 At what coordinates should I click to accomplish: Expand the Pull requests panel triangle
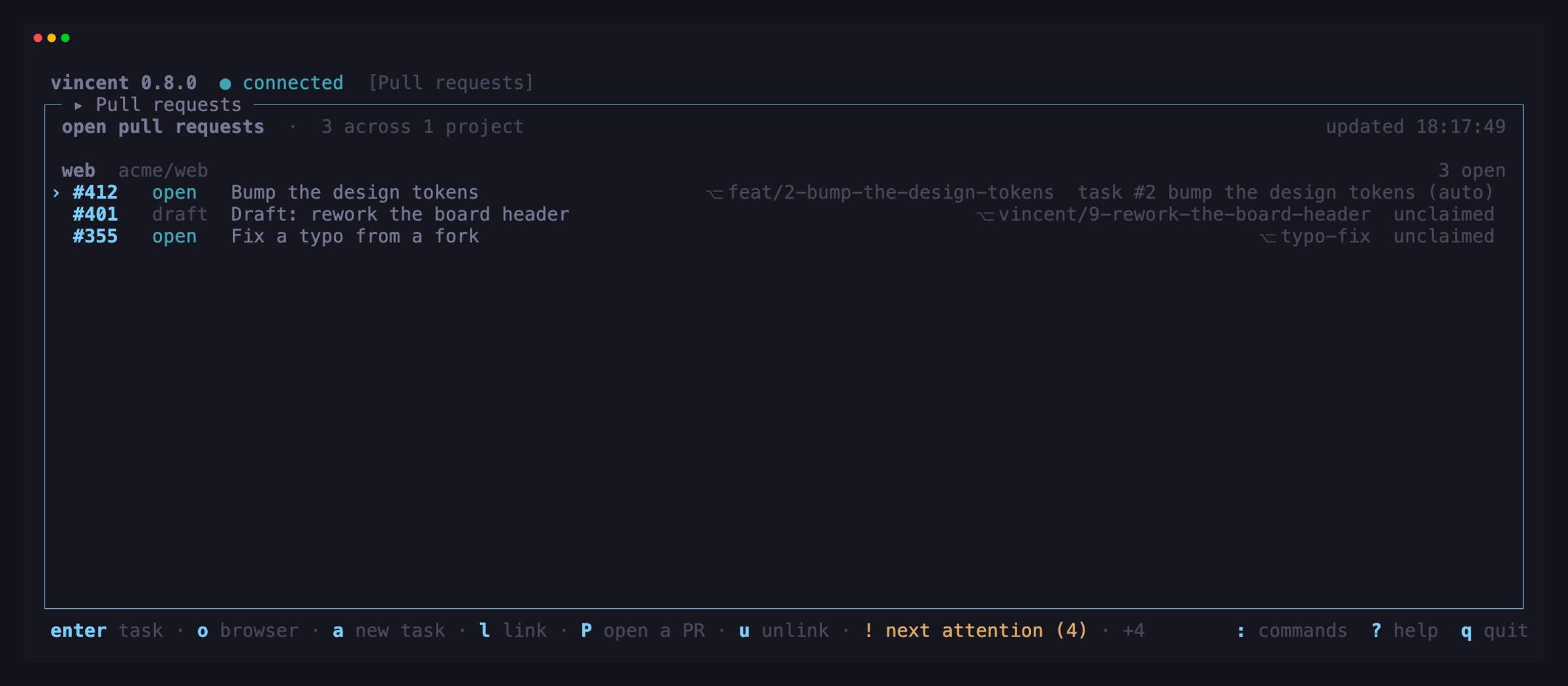coord(78,105)
